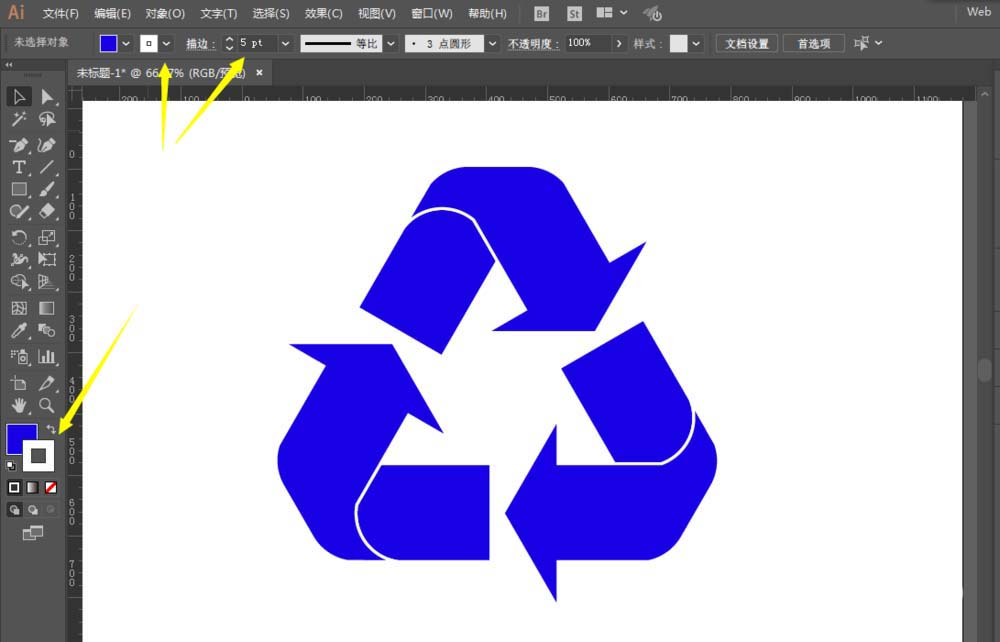Set paint mode to None
Image resolution: width=1000 pixels, height=642 pixels.
[50, 488]
